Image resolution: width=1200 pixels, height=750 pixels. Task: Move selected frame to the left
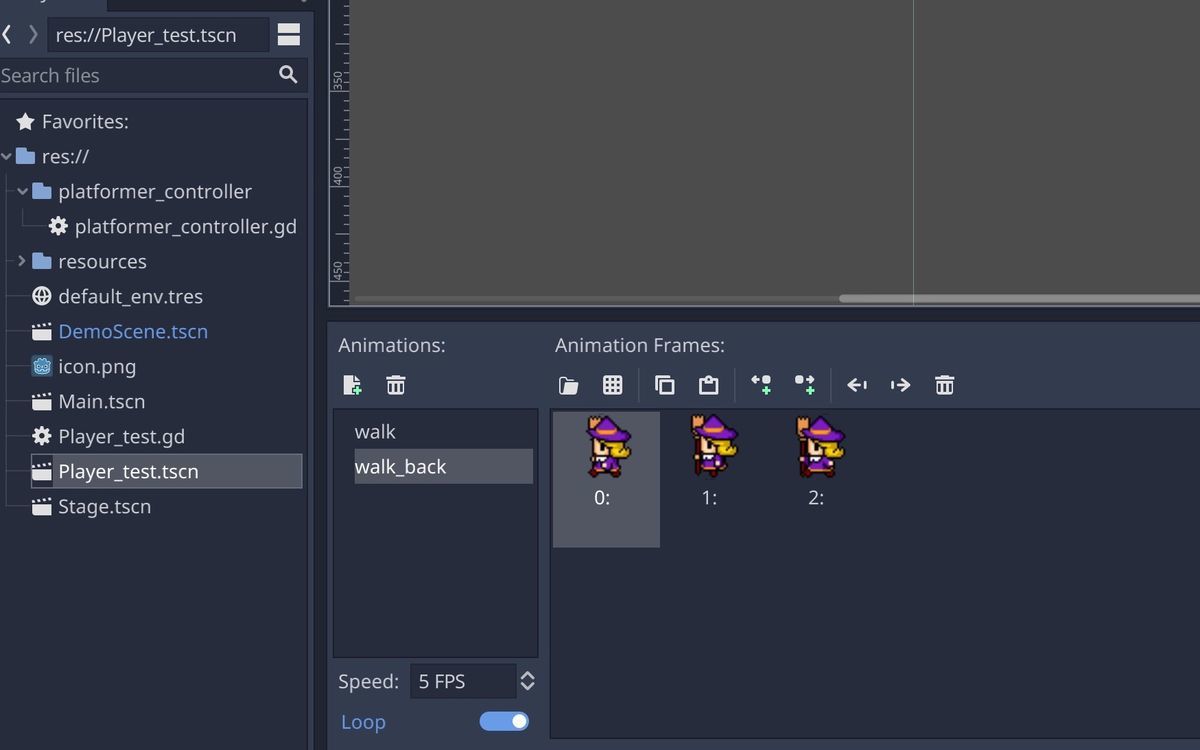(857, 385)
